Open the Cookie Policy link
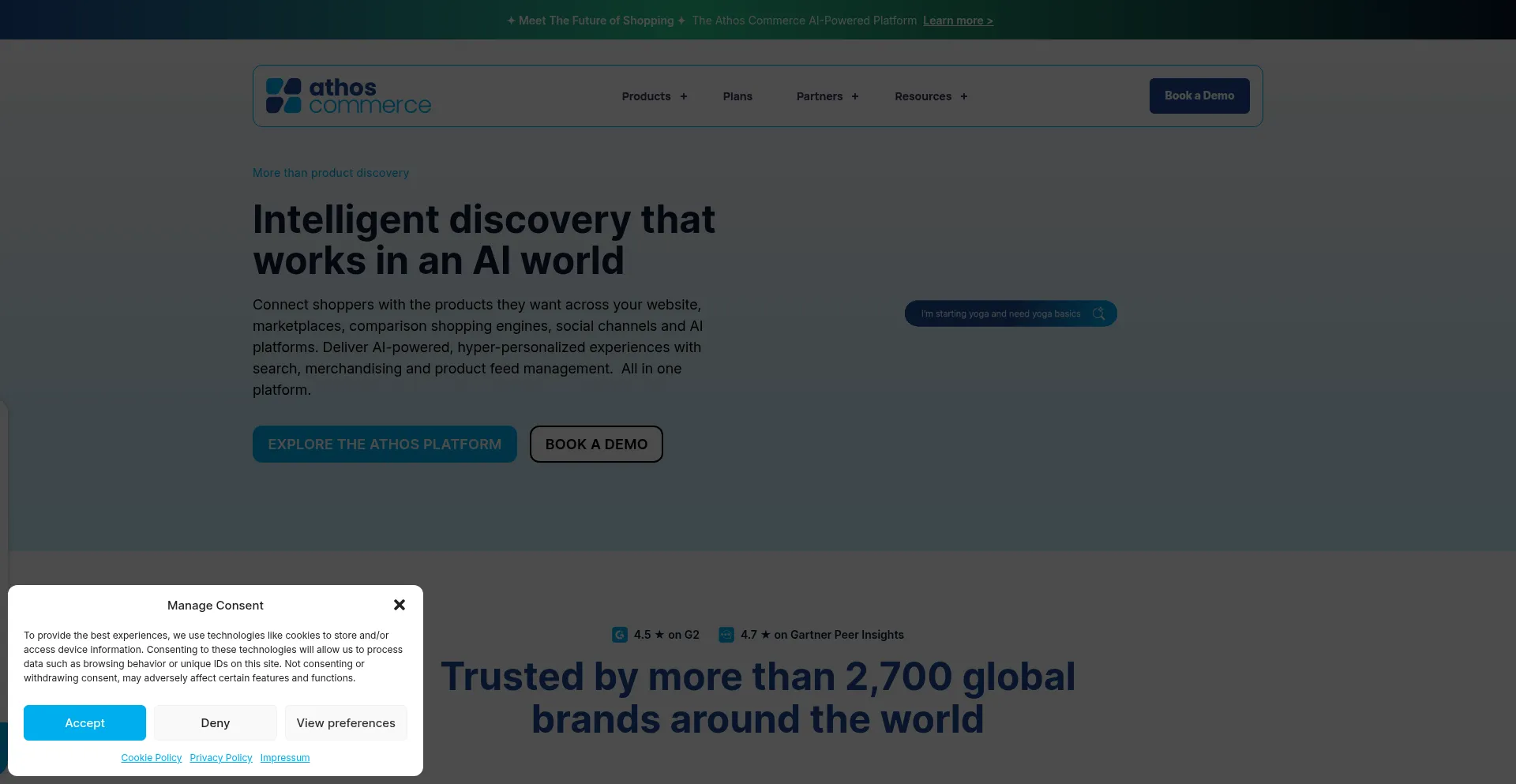The width and height of the screenshot is (1516, 784). coord(152,758)
